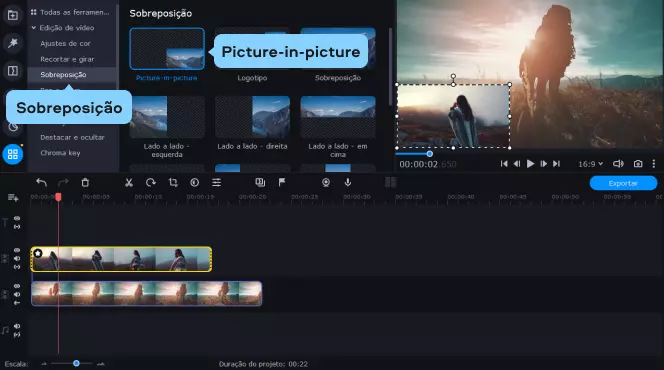Toggle visibility of the title track
This screenshot has width=664, height=370.
[x=17, y=218]
